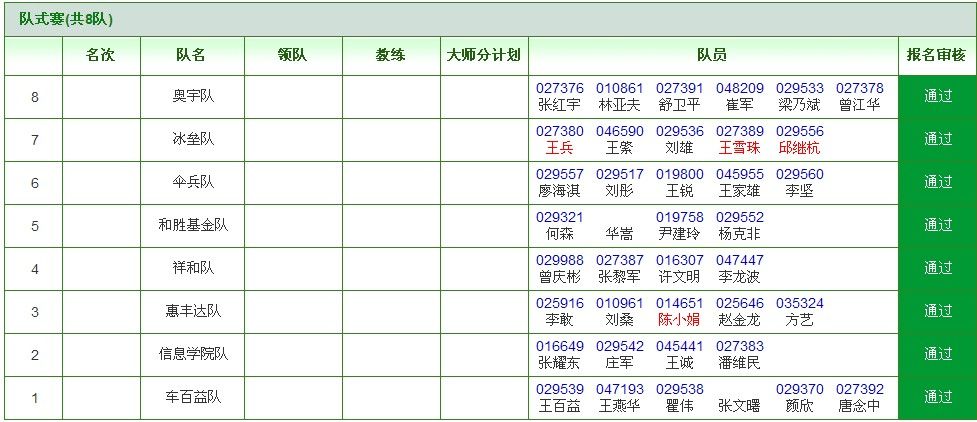Viewport: 977px width, 422px height.
Task: Open player ID link 029557
Action: [559, 174]
